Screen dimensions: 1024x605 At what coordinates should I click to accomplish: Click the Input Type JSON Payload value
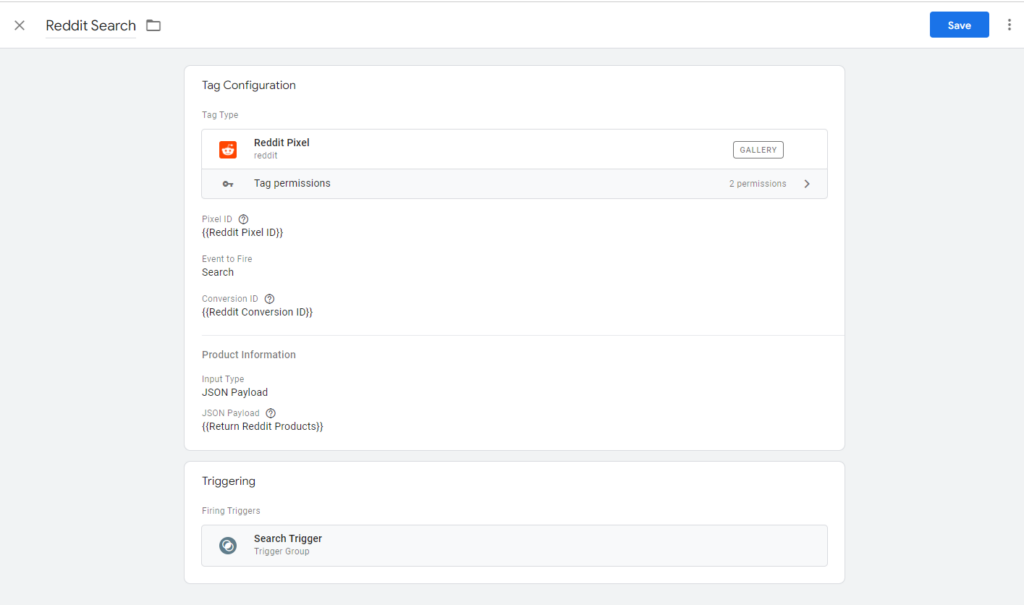click(x=235, y=392)
